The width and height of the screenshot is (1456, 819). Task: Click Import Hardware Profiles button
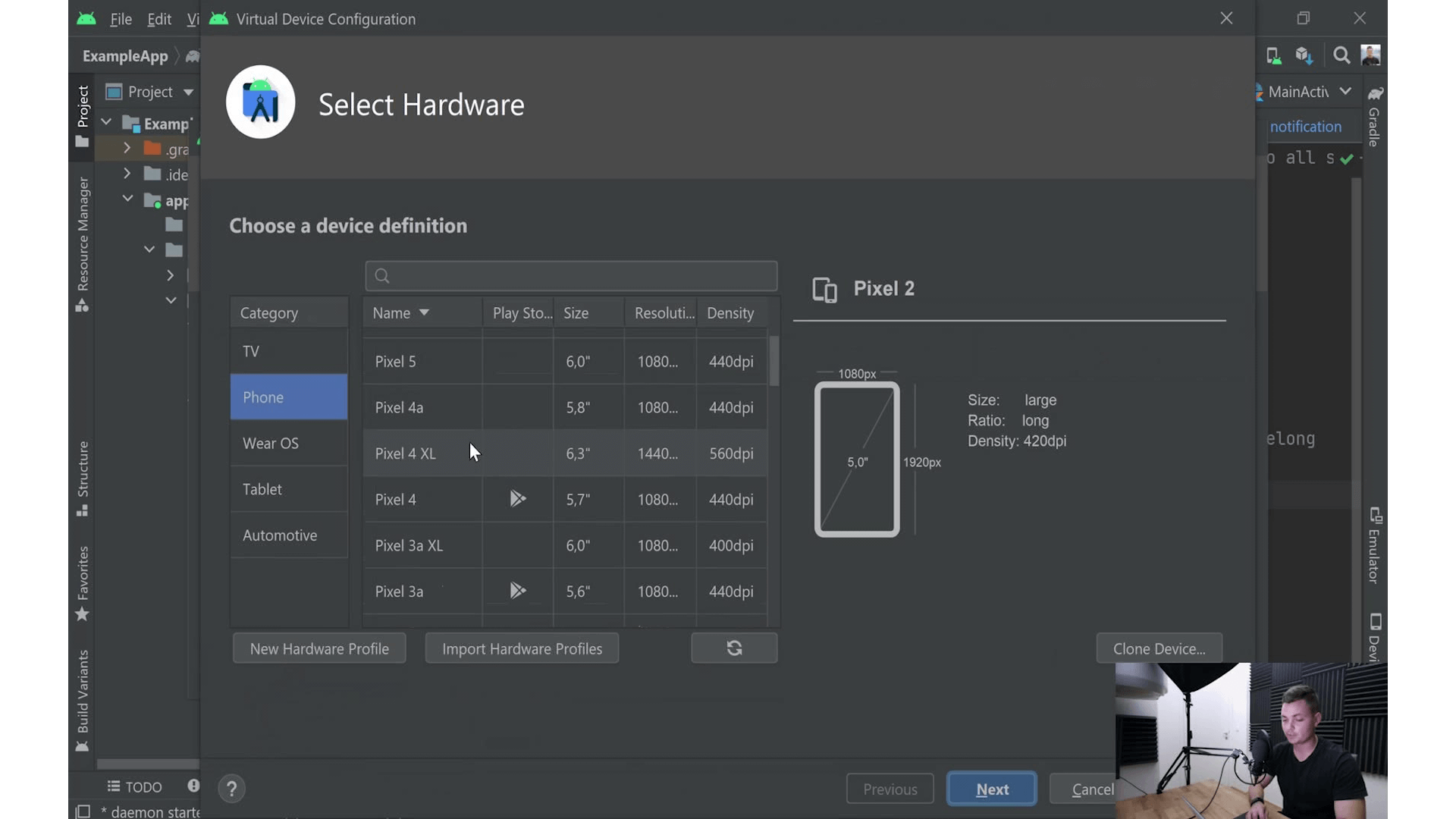point(522,648)
